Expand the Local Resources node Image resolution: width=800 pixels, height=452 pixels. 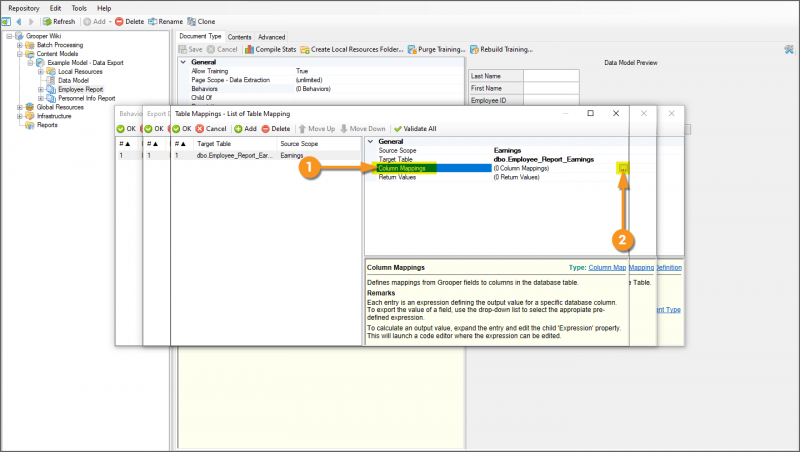coord(41,71)
